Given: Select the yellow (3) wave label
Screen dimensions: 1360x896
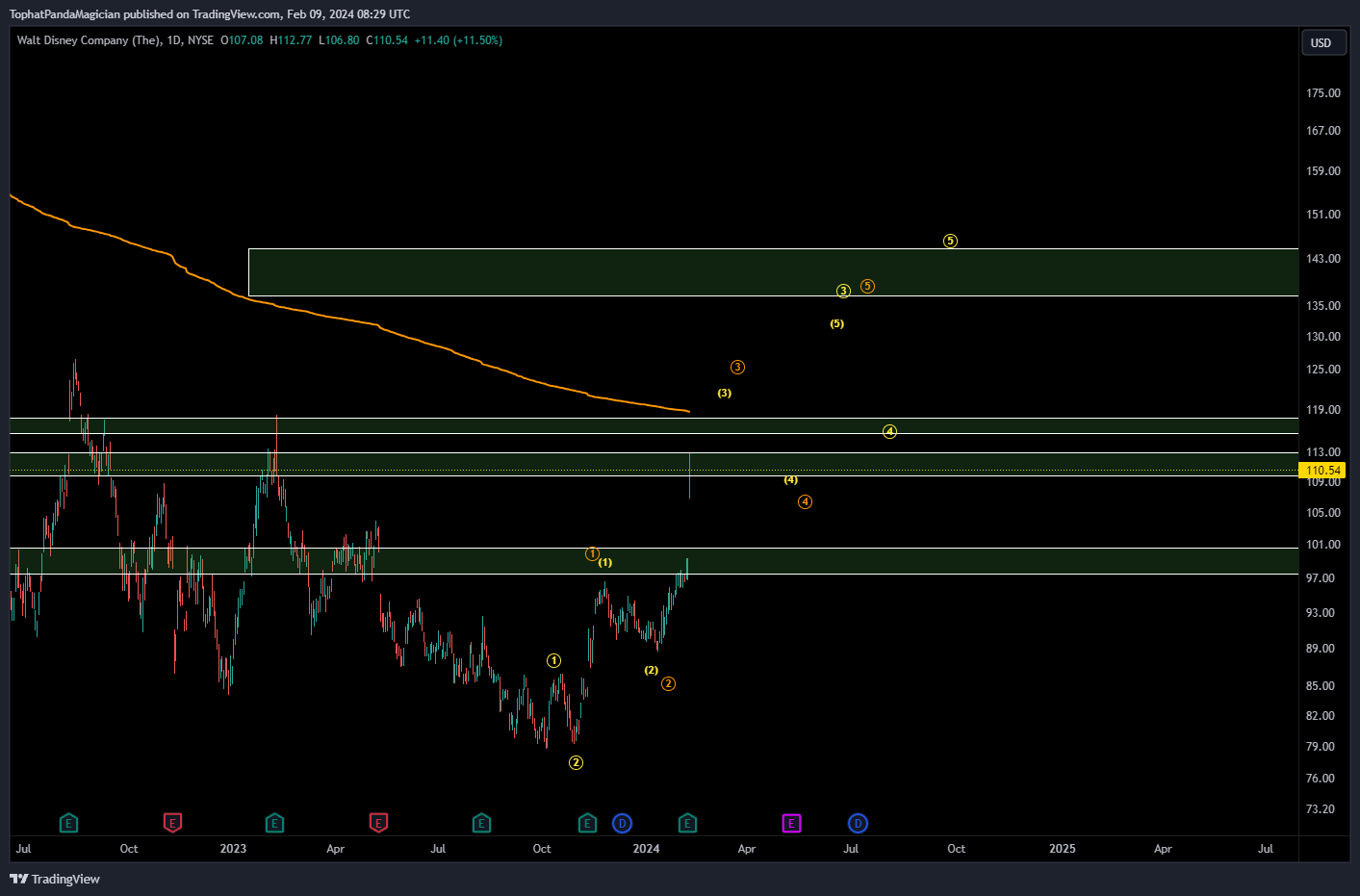Looking at the screenshot, I should point(724,393).
